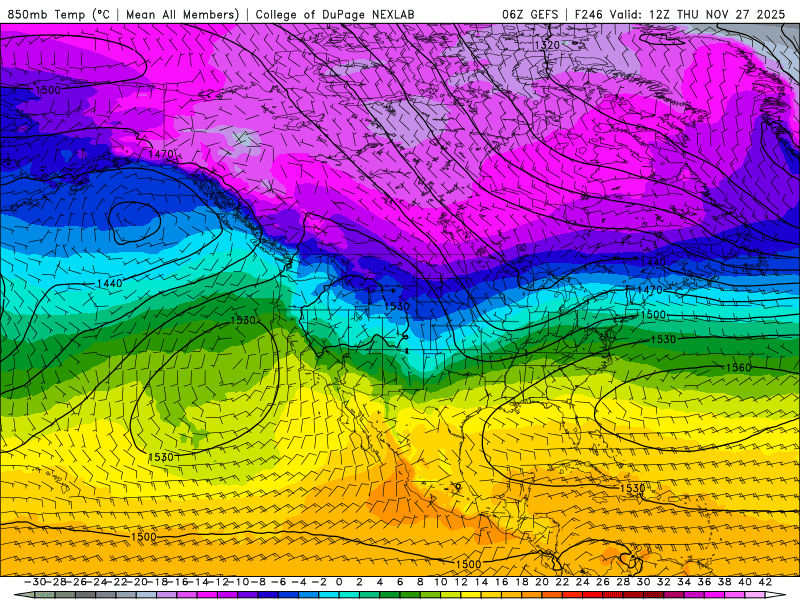Click the -18 value on the temperature scale
The width and height of the screenshot is (800, 600).
[x=158, y=582]
